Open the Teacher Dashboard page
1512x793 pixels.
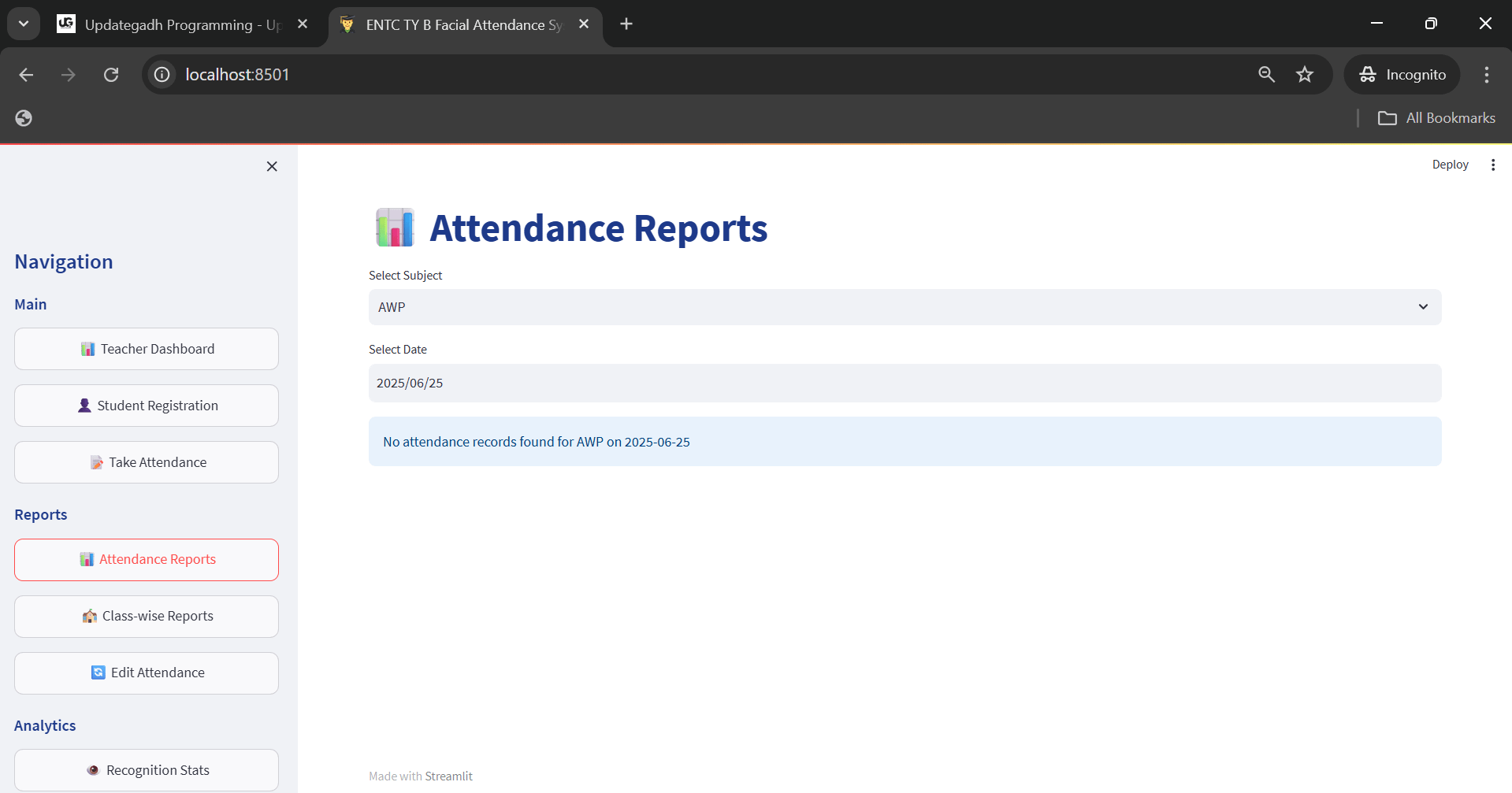click(147, 349)
